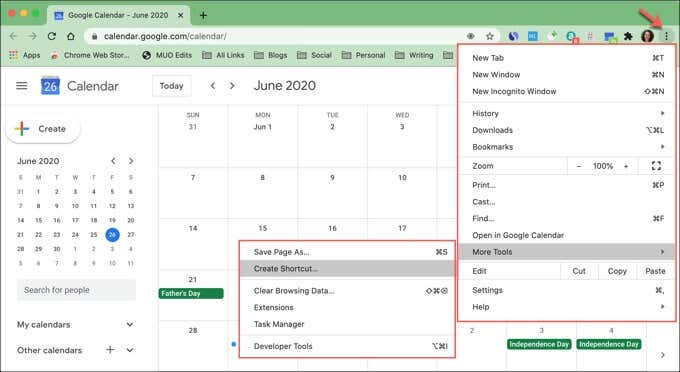Open Task Manager entry
The width and height of the screenshot is (680, 372).
(347, 324)
